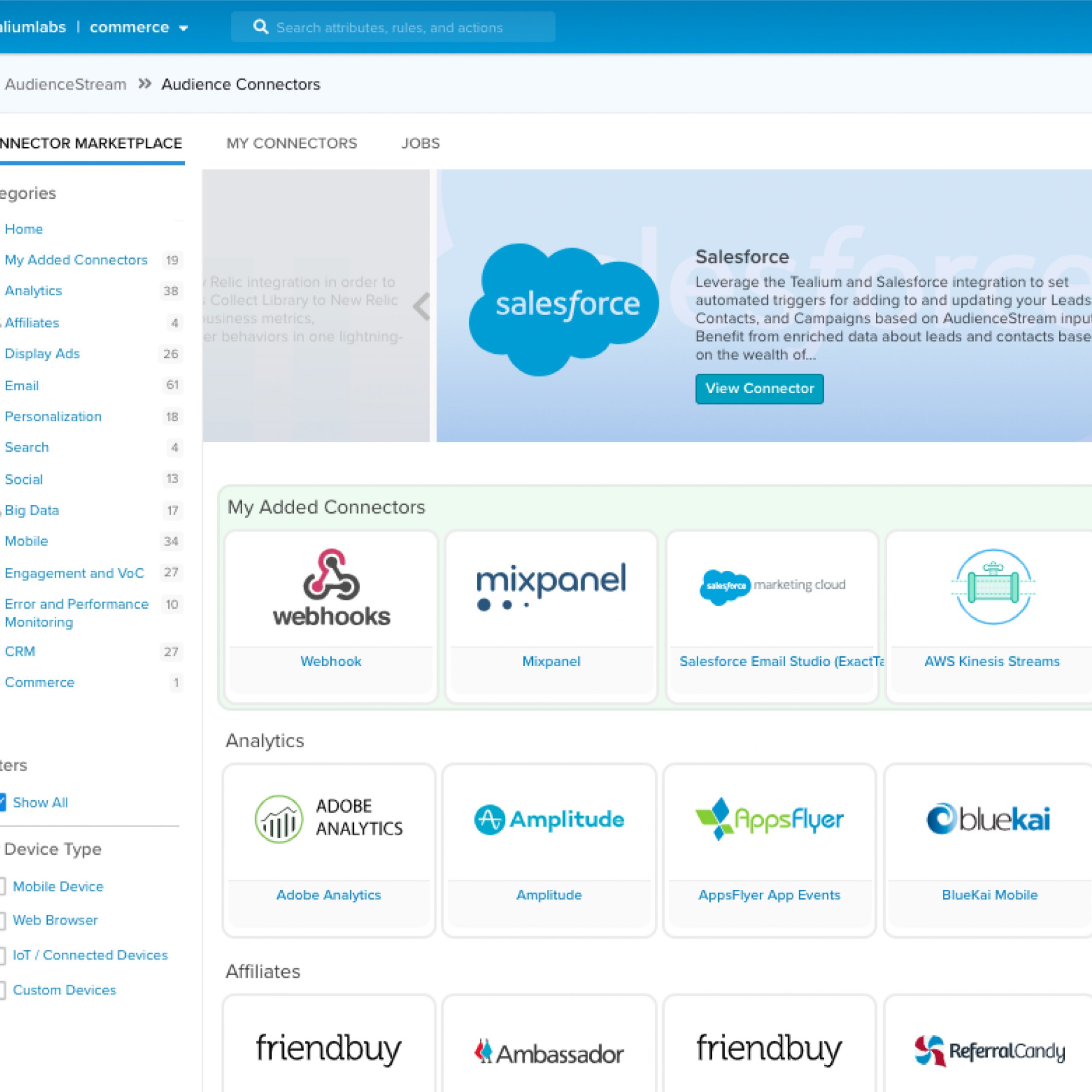1092x1092 pixels.
Task: Click the ReferralCandy connector logo
Action: click(x=989, y=1051)
